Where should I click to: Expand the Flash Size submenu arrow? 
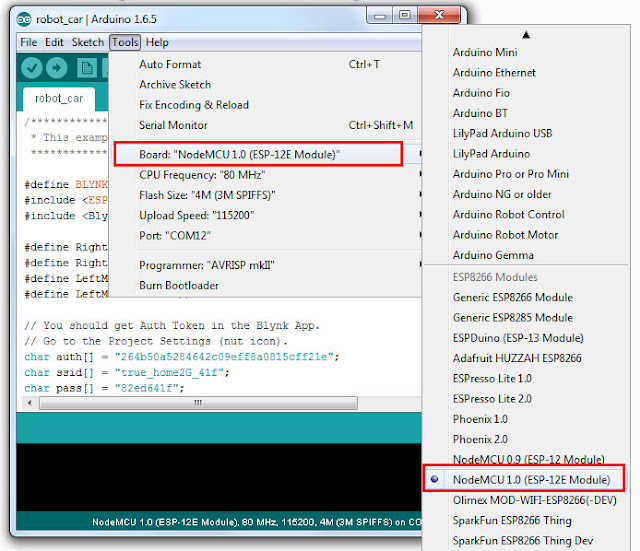tap(420, 194)
